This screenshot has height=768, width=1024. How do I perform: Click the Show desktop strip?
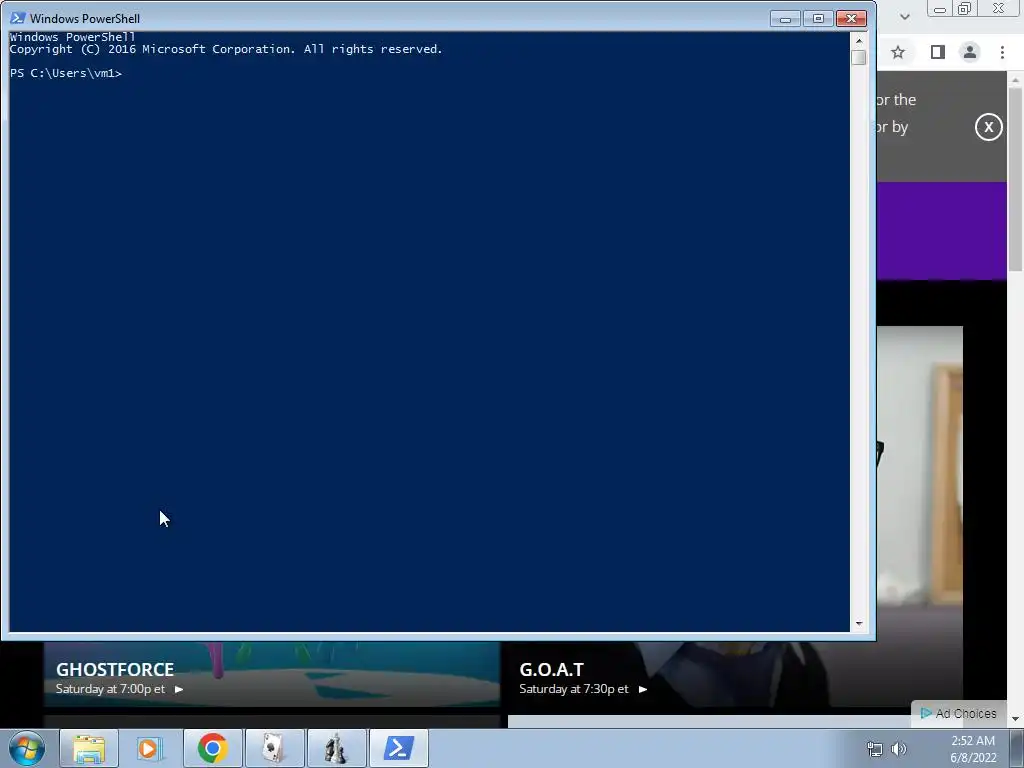point(1017,748)
